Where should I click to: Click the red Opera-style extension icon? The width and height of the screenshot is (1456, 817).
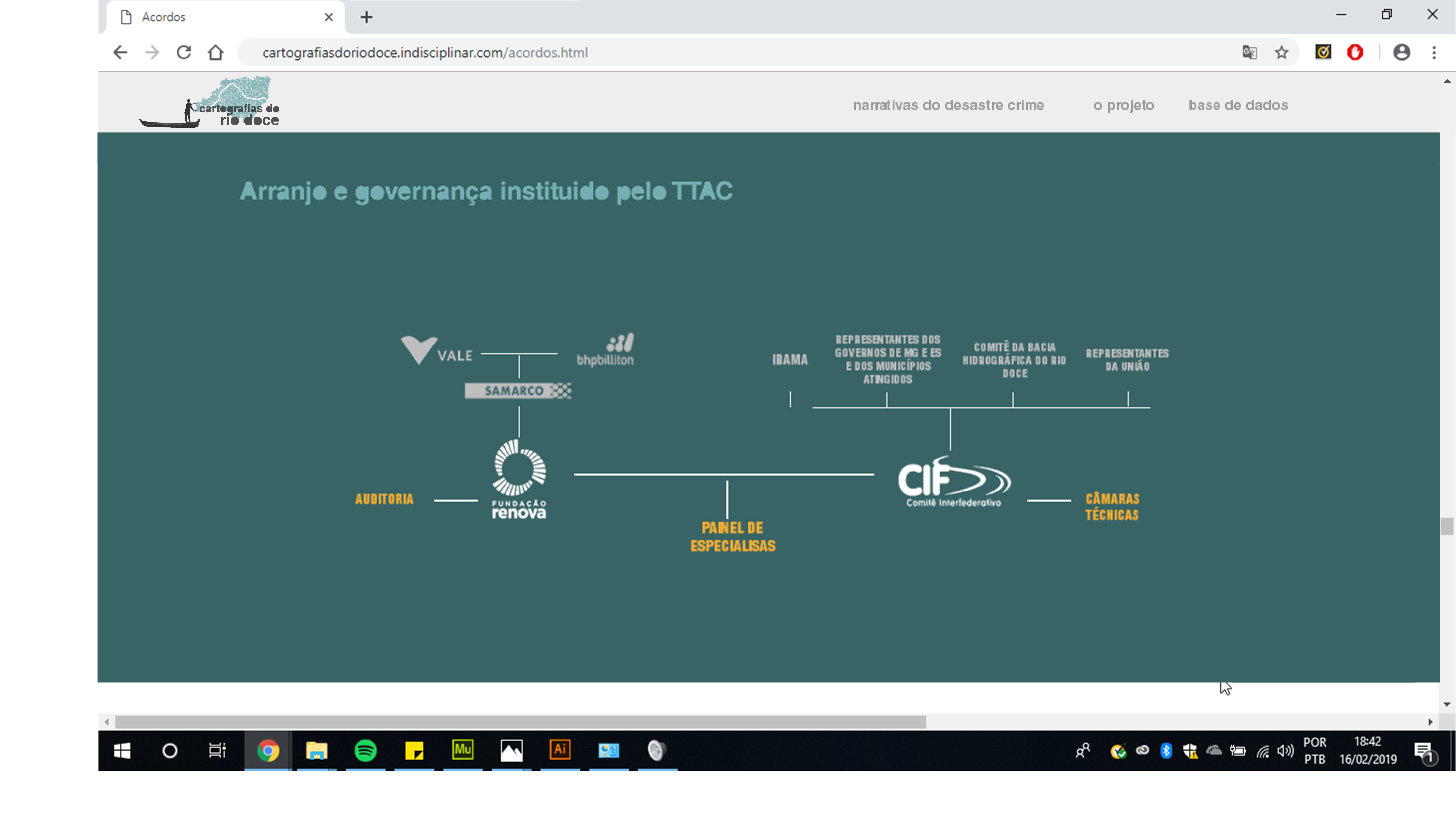(1355, 53)
